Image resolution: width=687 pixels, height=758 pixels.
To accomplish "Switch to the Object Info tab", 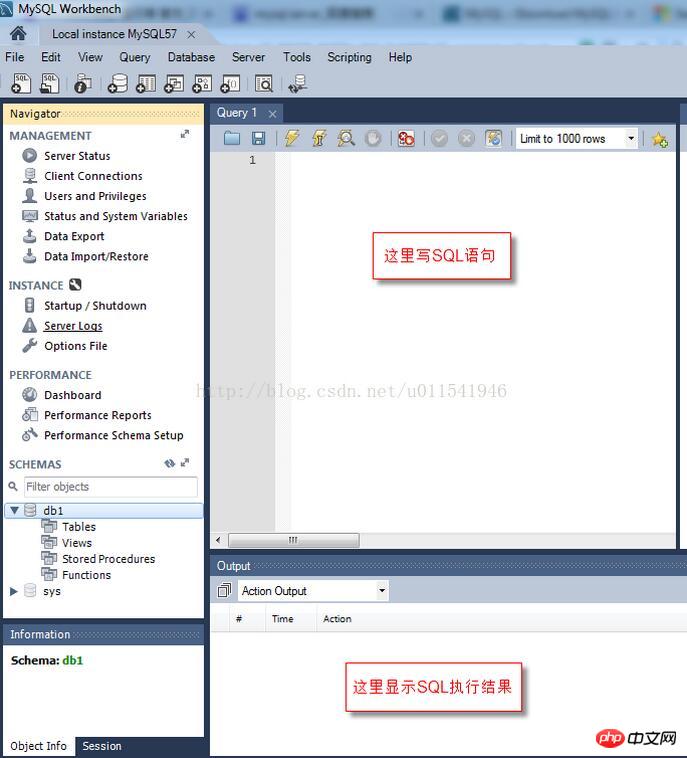I will click(39, 746).
